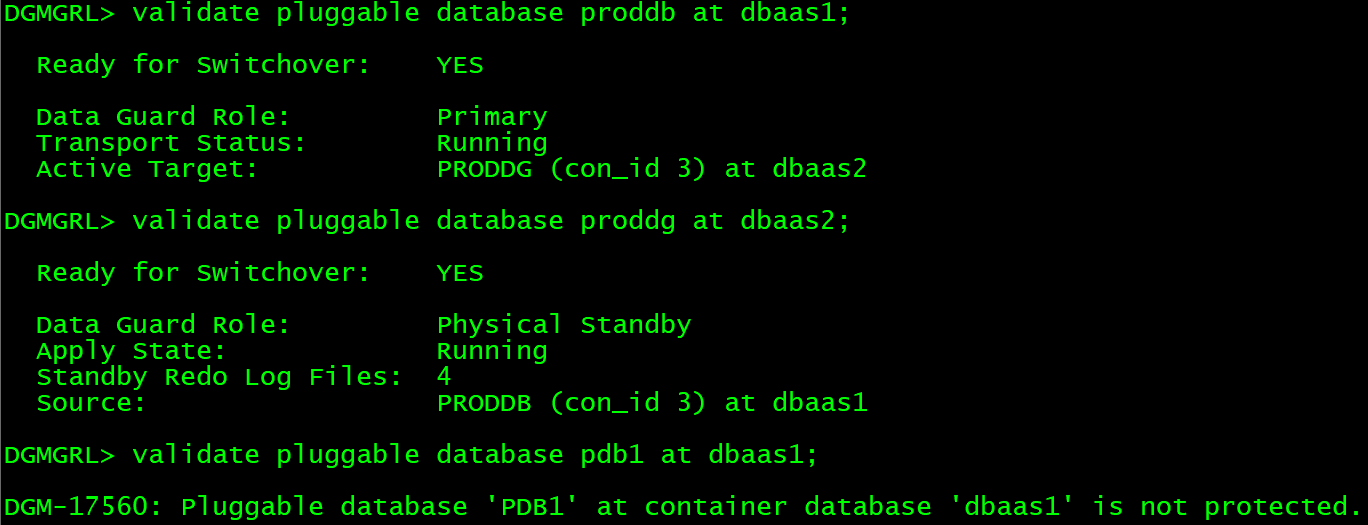Click the first YES switchover value
This screenshot has height=525, width=1368.
(460, 66)
